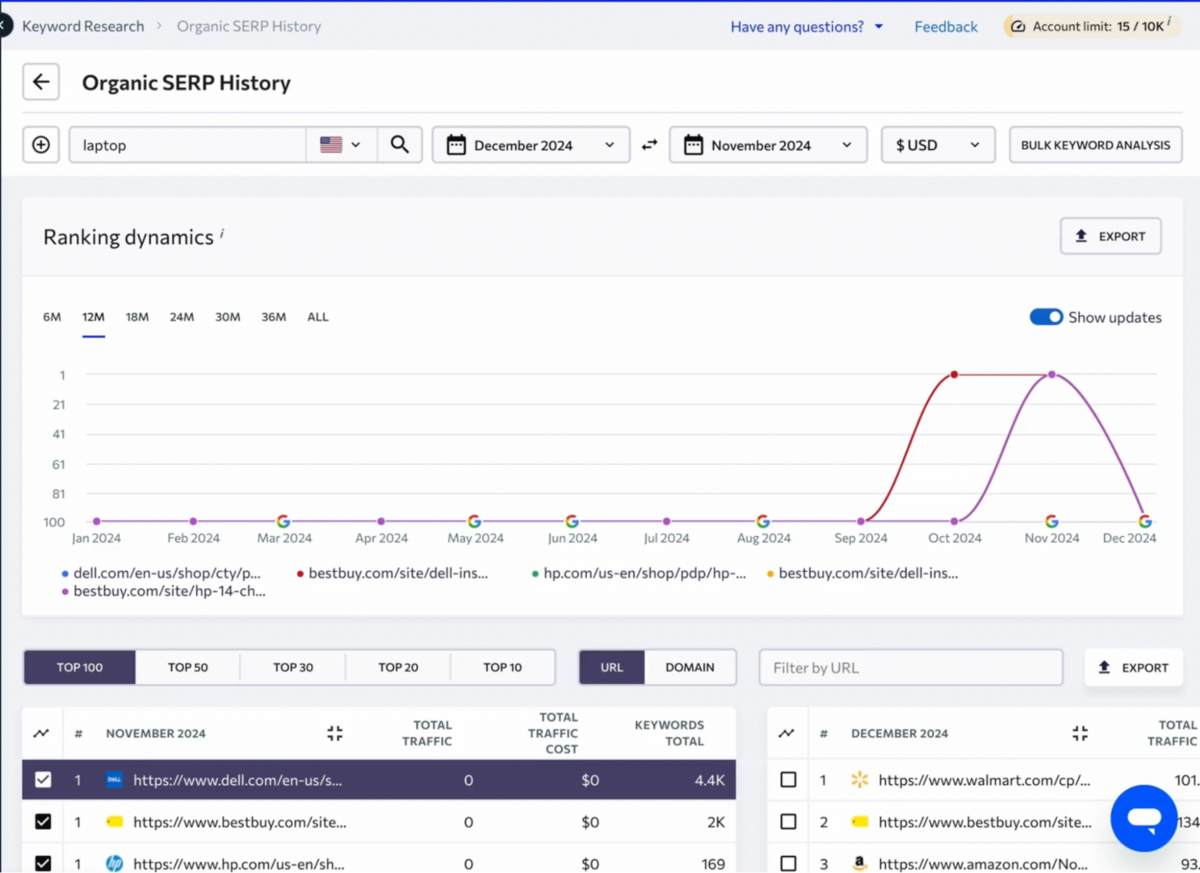This screenshot has width=1200, height=873.
Task: Click the calendar icon in December 2024 field
Action: point(456,145)
